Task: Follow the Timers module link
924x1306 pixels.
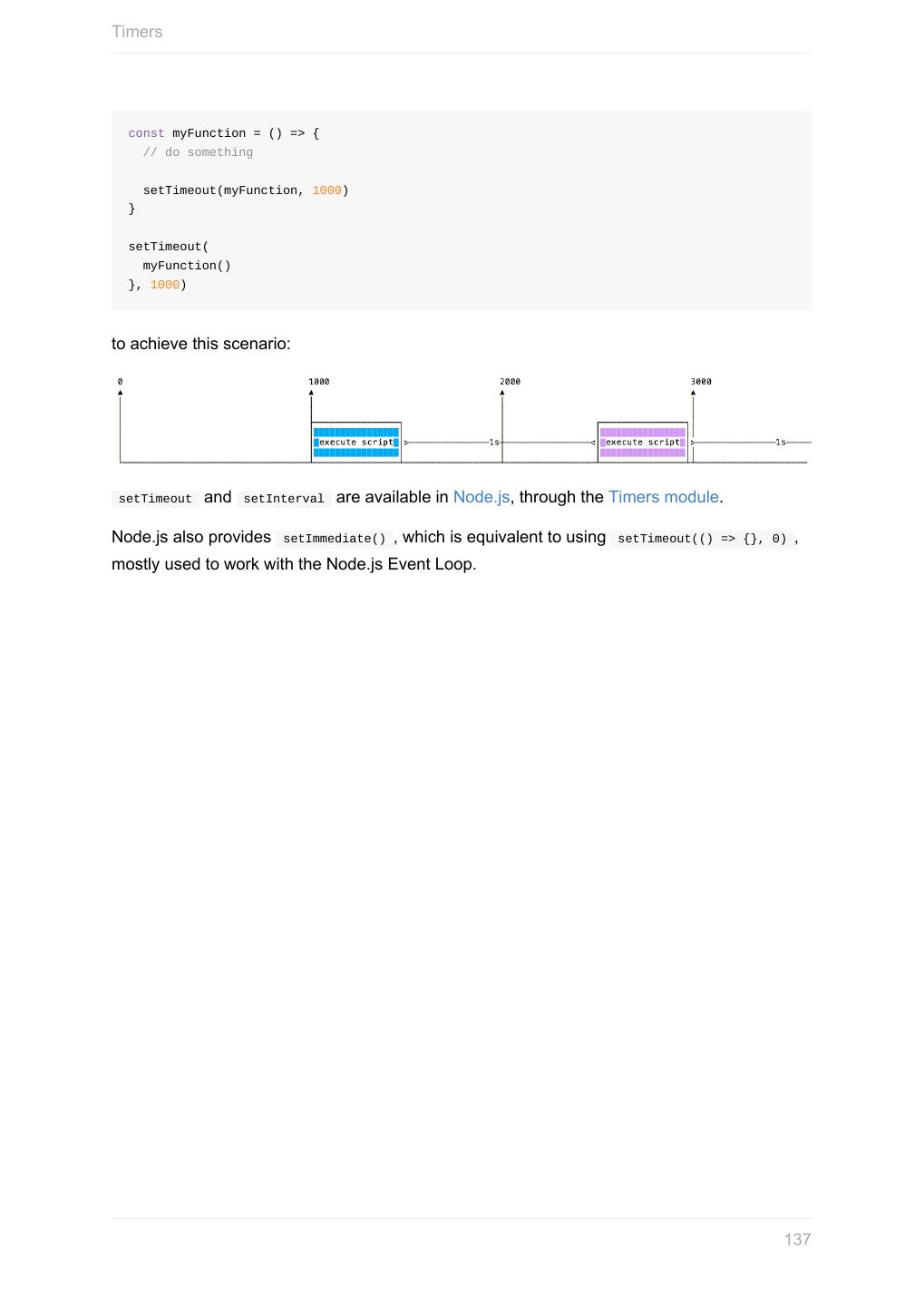Action: (x=663, y=497)
